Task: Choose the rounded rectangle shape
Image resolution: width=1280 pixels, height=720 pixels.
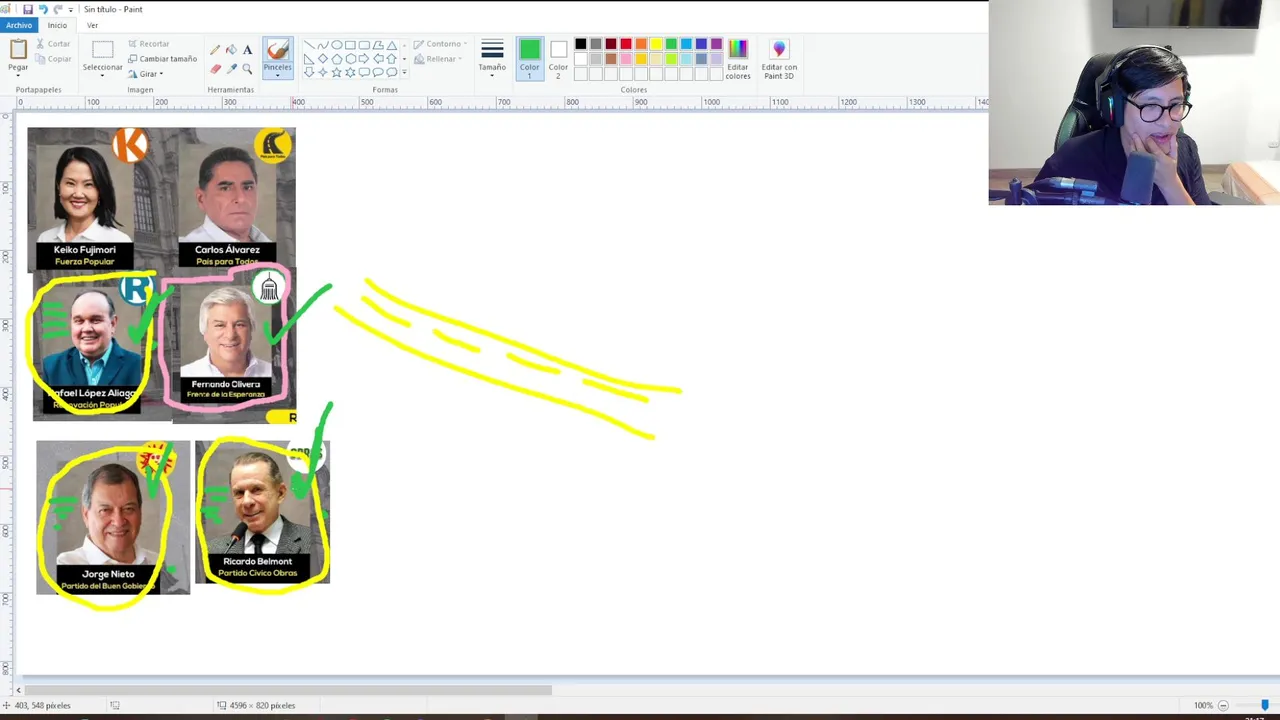Action: [x=364, y=45]
